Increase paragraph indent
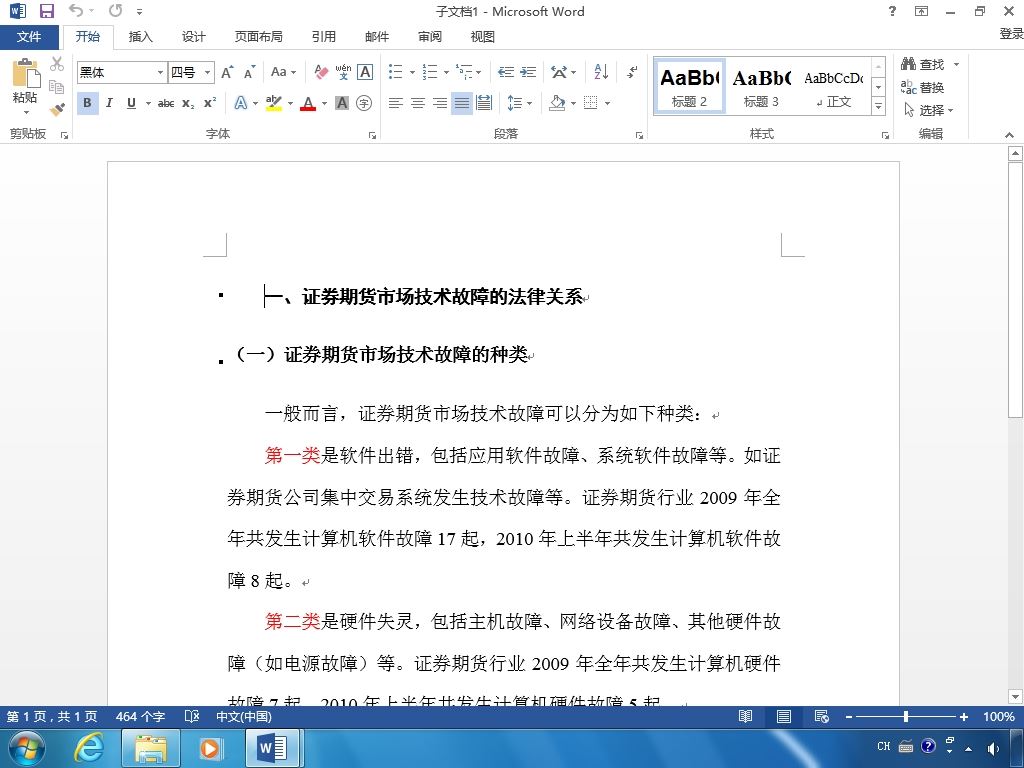This screenshot has height=768, width=1024. 528,72
